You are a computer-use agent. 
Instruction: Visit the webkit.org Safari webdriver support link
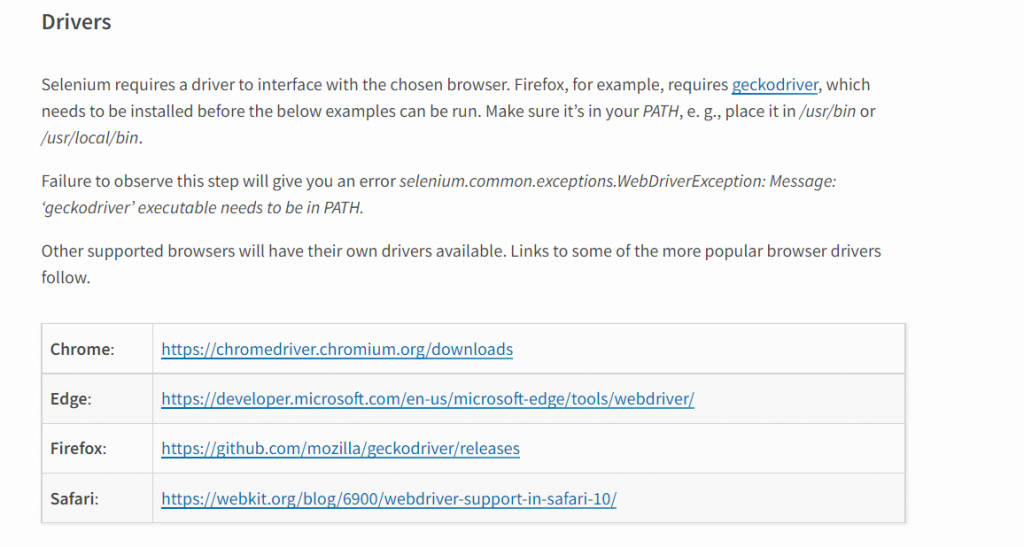[389, 499]
